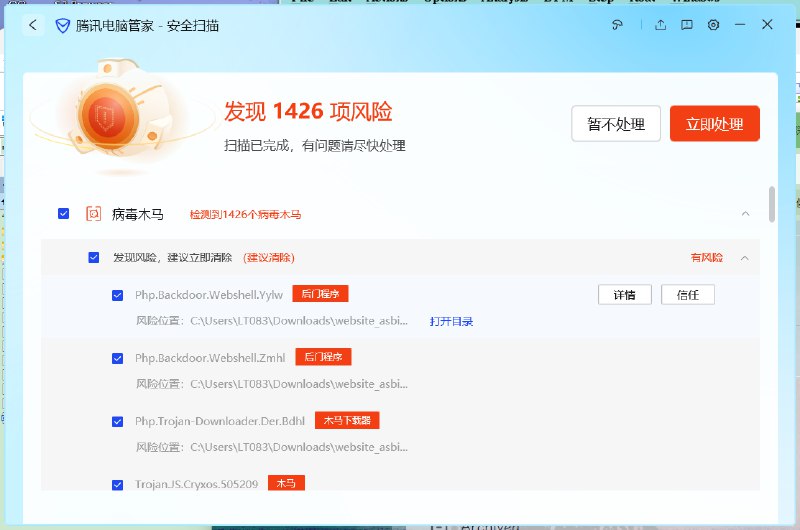The image size is (800, 530).
Task: Click the 扫描已完成，有问题请尽快处理 subtitle
Action: tap(315, 146)
